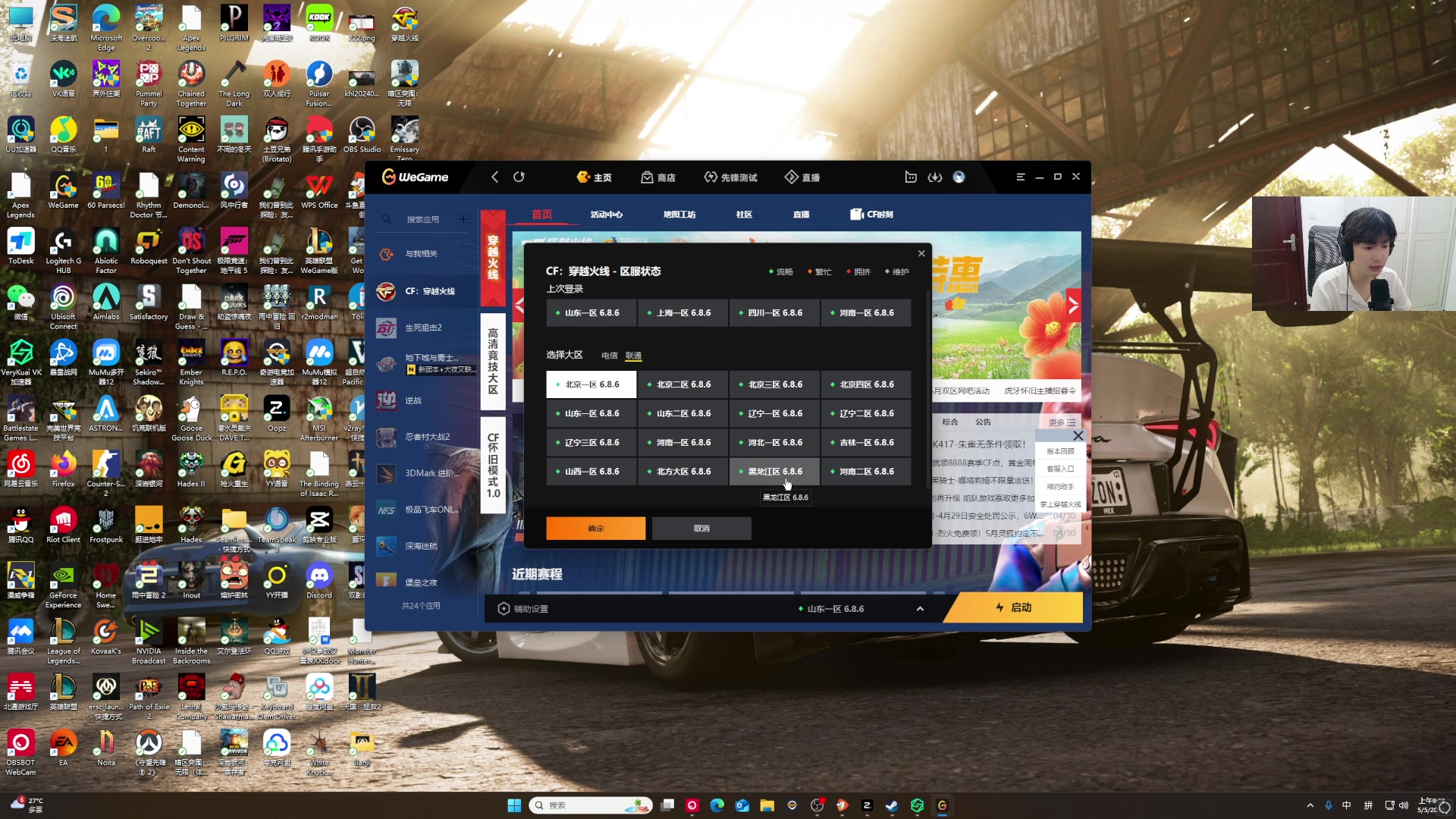1456x819 pixels.
Task: Switch server list to 电信
Action: tap(609, 356)
